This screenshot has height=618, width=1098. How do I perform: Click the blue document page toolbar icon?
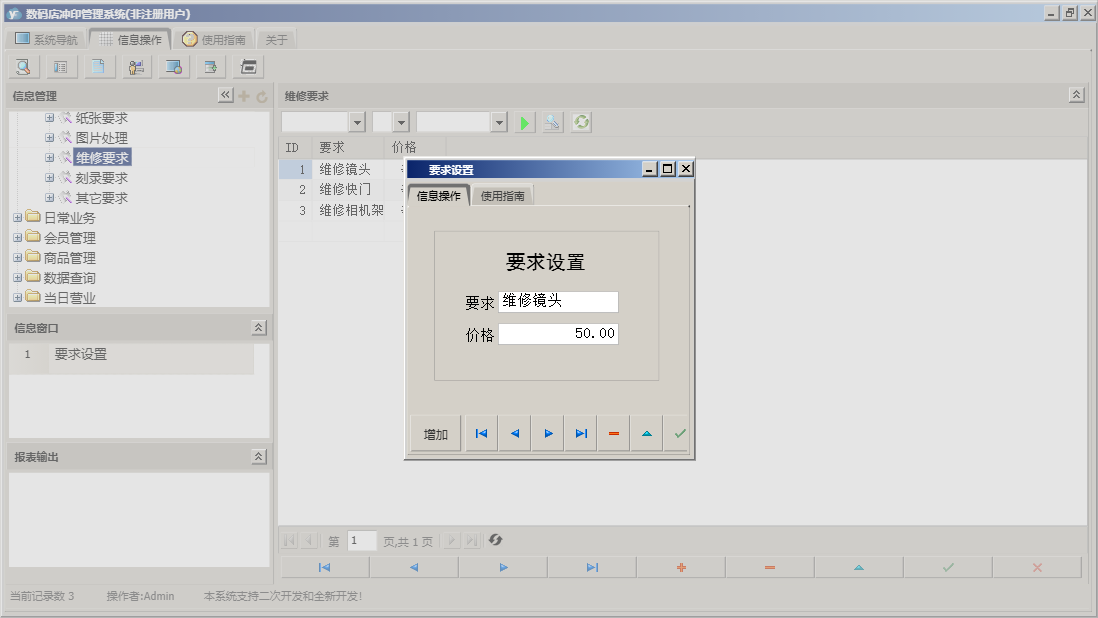point(99,67)
